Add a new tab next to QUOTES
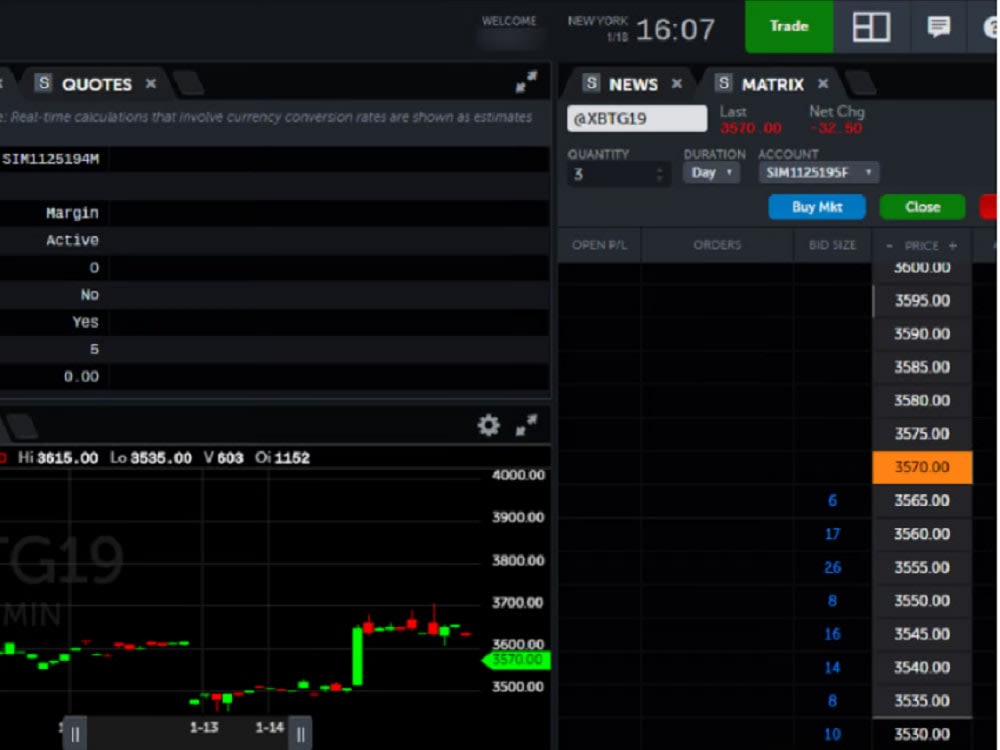The height and width of the screenshot is (750, 1000). [x=188, y=84]
